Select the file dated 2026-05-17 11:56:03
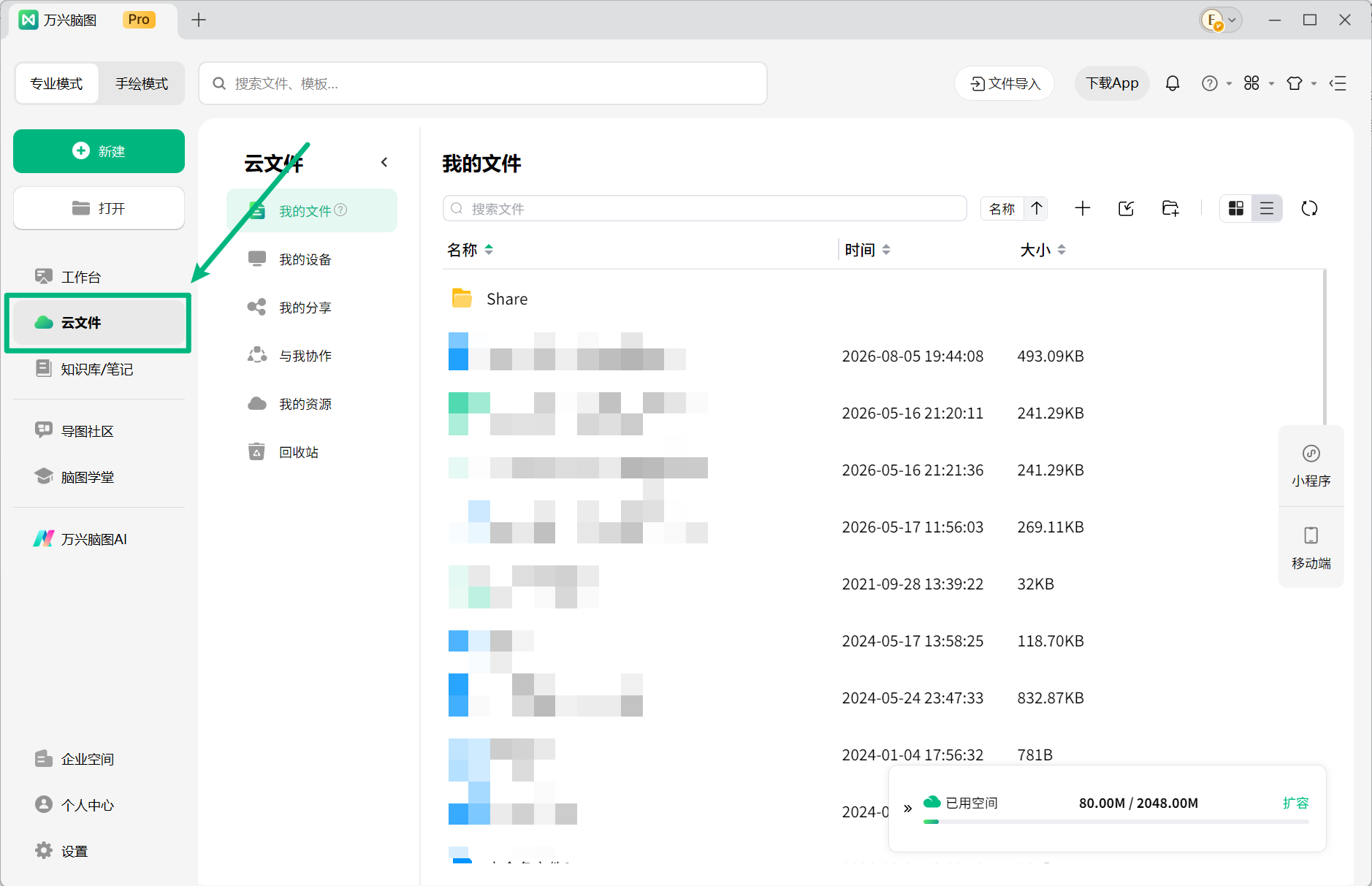Viewport: 1372px width, 886px height. pyautogui.click(x=883, y=527)
